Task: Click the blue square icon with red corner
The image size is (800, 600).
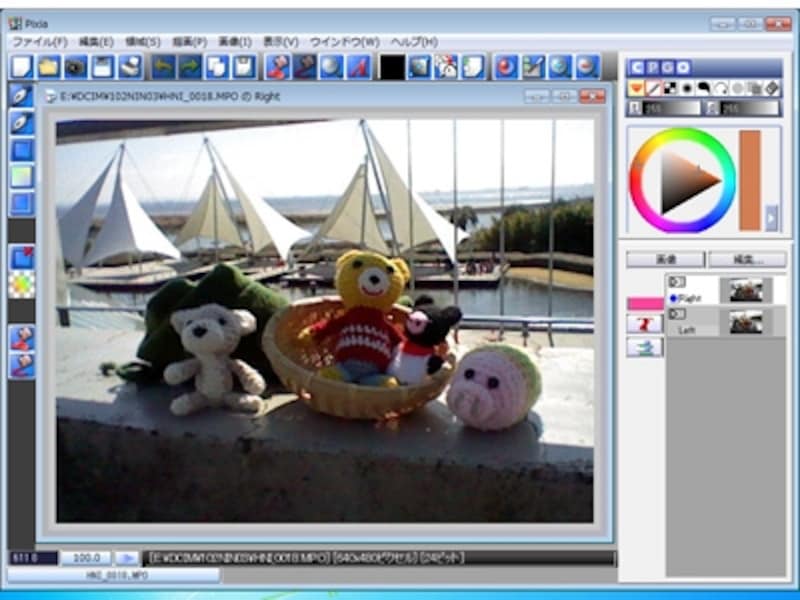Action: [x=22, y=257]
